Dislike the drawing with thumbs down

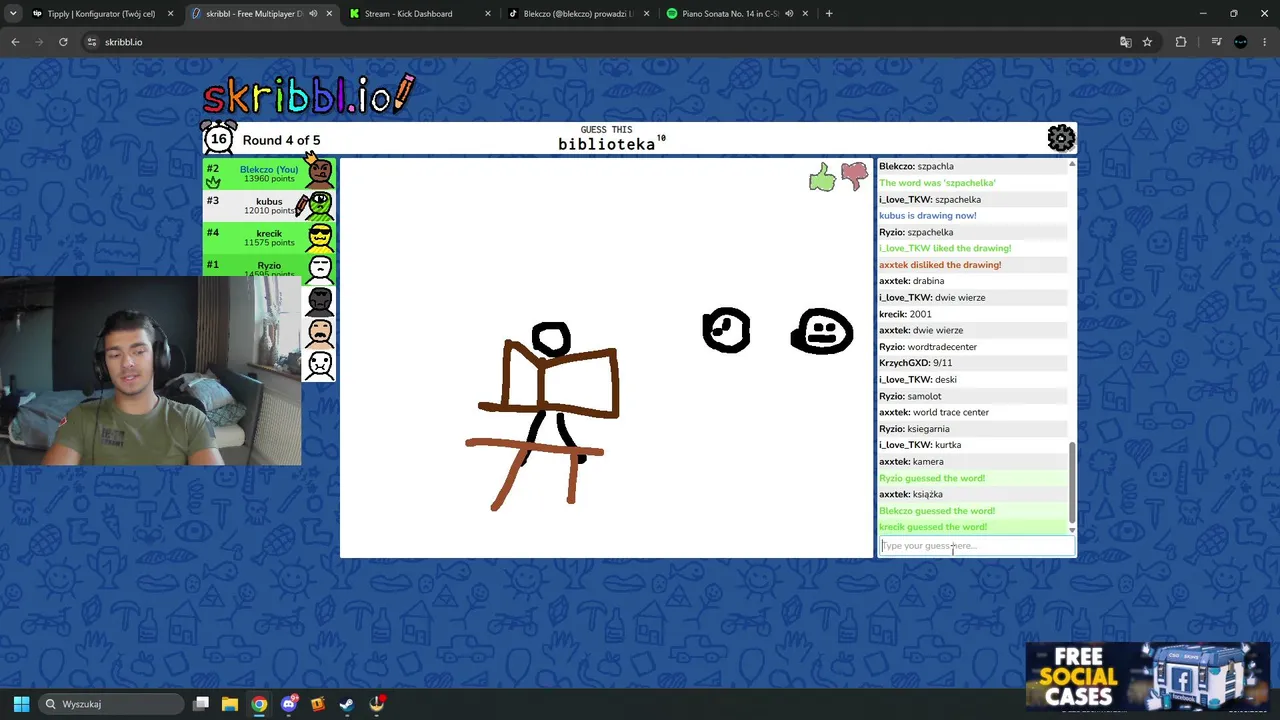(x=854, y=176)
